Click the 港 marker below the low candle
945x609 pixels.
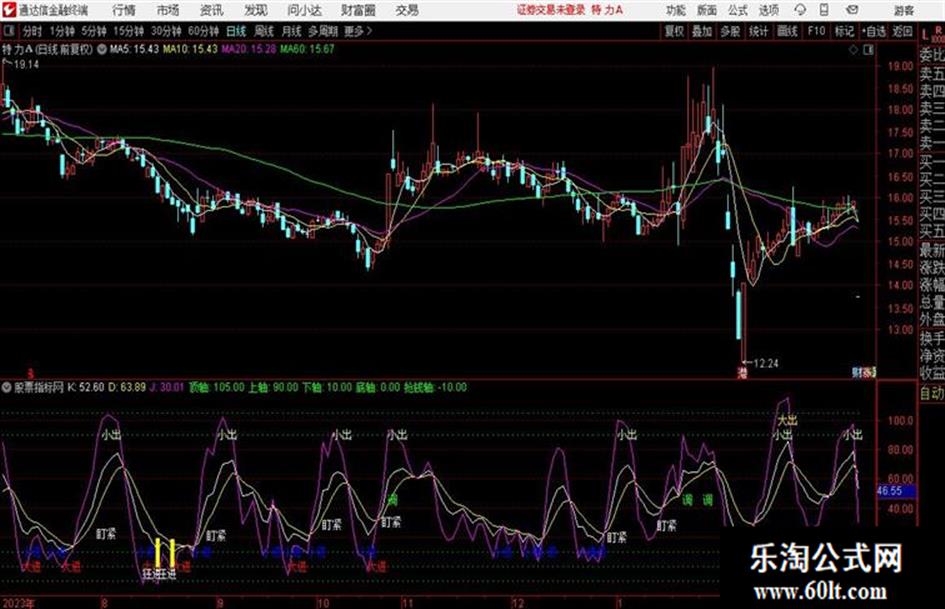coord(742,374)
